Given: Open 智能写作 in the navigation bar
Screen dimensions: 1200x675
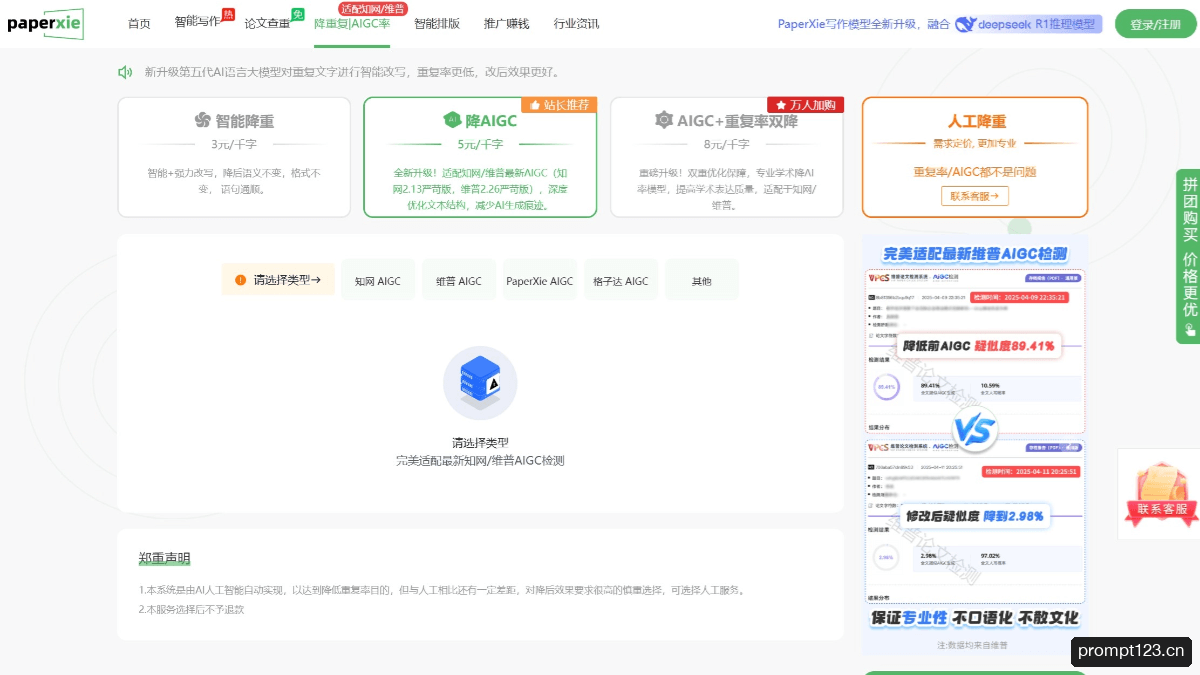Looking at the screenshot, I should pyautogui.click(x=198, y=23).
